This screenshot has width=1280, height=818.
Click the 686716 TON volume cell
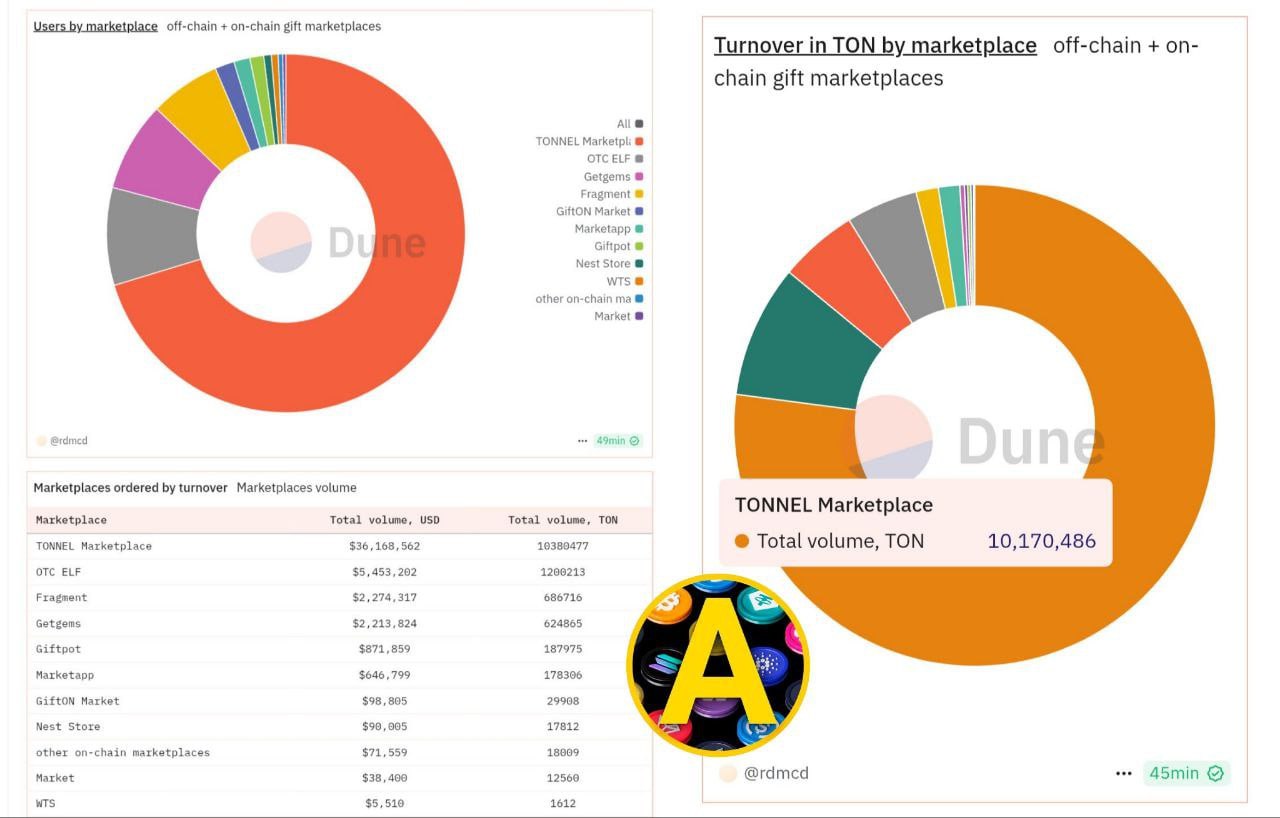click(x=563, y=598)
